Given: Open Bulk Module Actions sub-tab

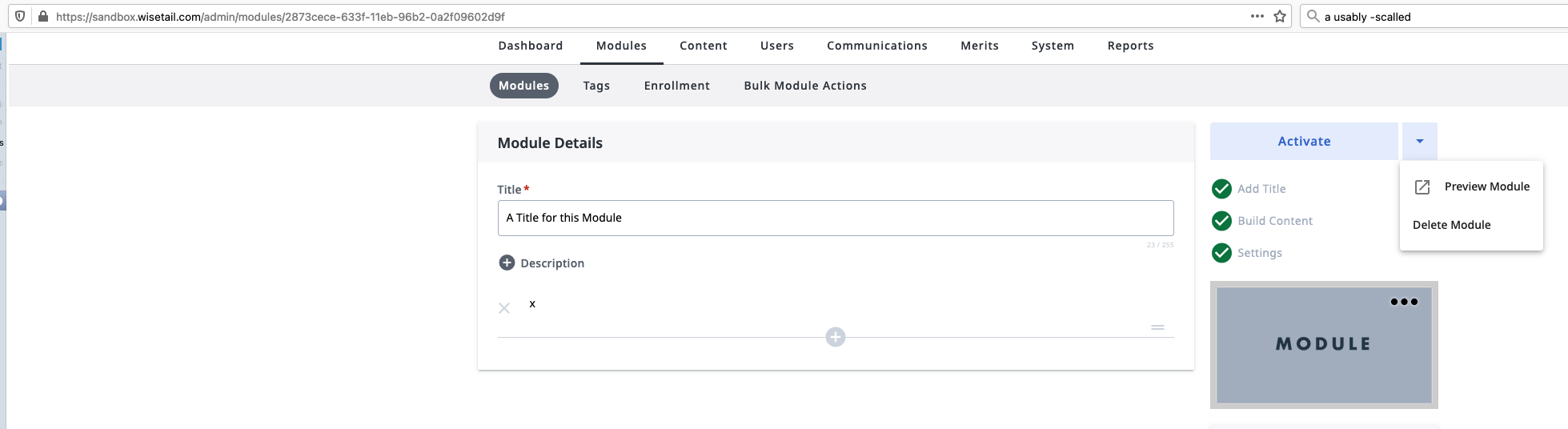Looking at the screenshot, I should pyautogui.click(x=805, y=86).
